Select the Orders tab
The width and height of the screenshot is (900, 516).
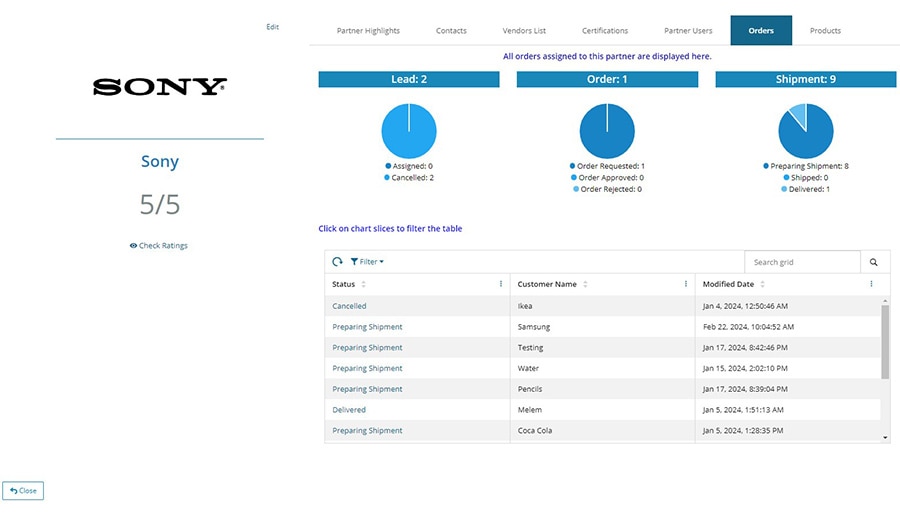(761, 30)
